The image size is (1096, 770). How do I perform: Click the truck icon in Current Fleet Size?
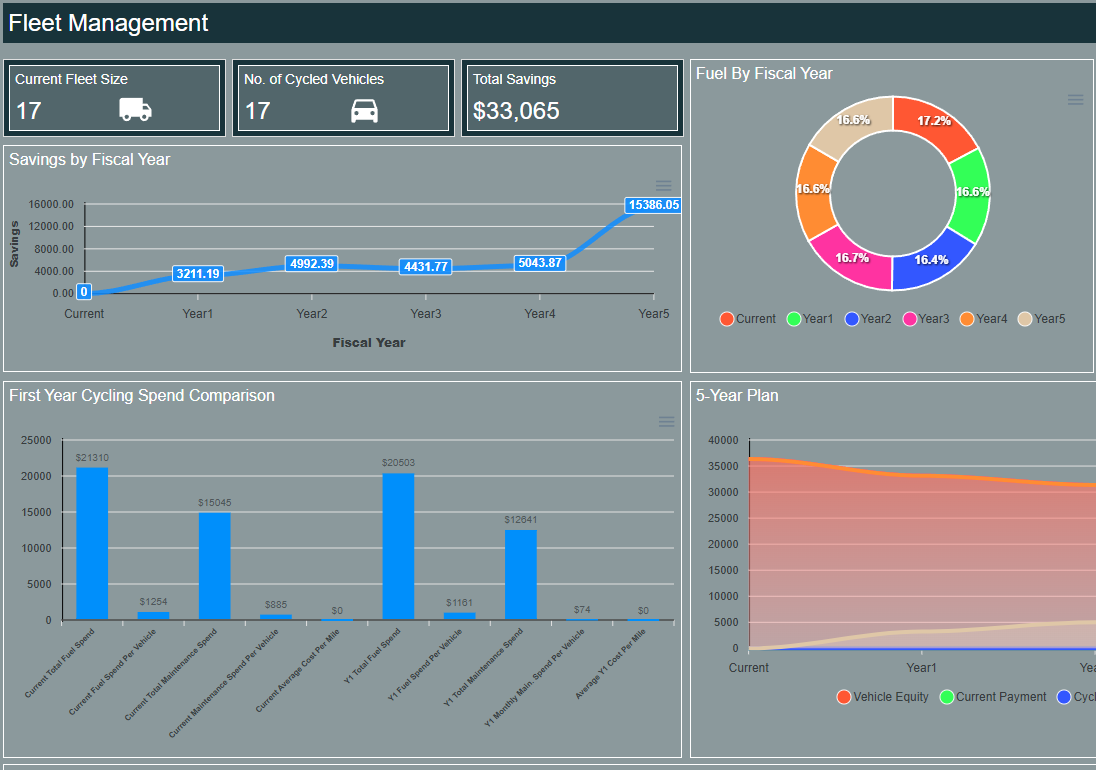[x=135, y=110]
